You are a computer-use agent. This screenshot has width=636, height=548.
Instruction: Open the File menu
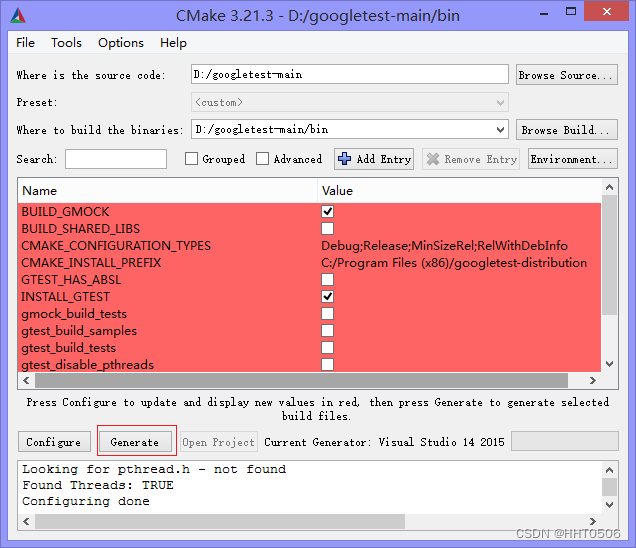[25, 43]
